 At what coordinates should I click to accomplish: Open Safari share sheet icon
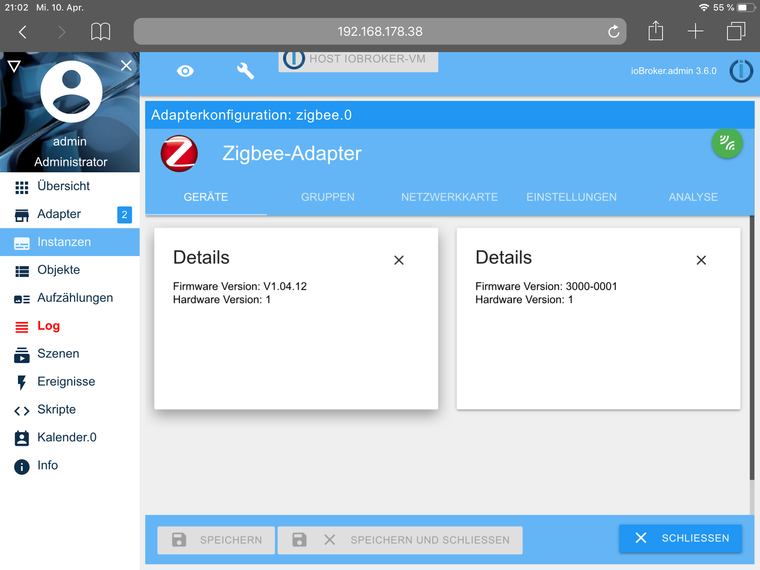click(x=655, y=31)
